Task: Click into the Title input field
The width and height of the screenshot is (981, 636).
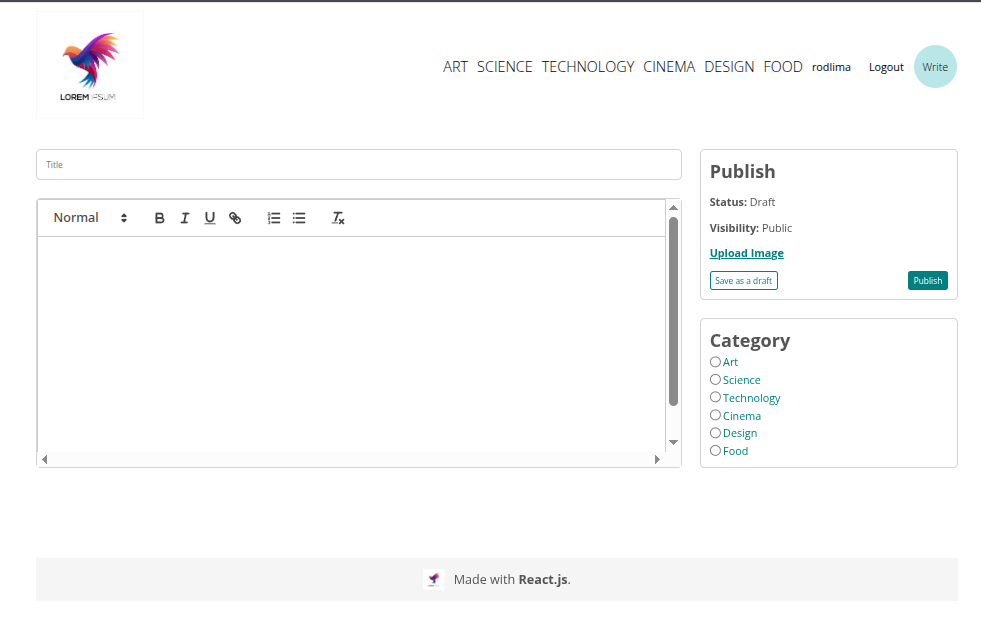Action: point(358,165)
